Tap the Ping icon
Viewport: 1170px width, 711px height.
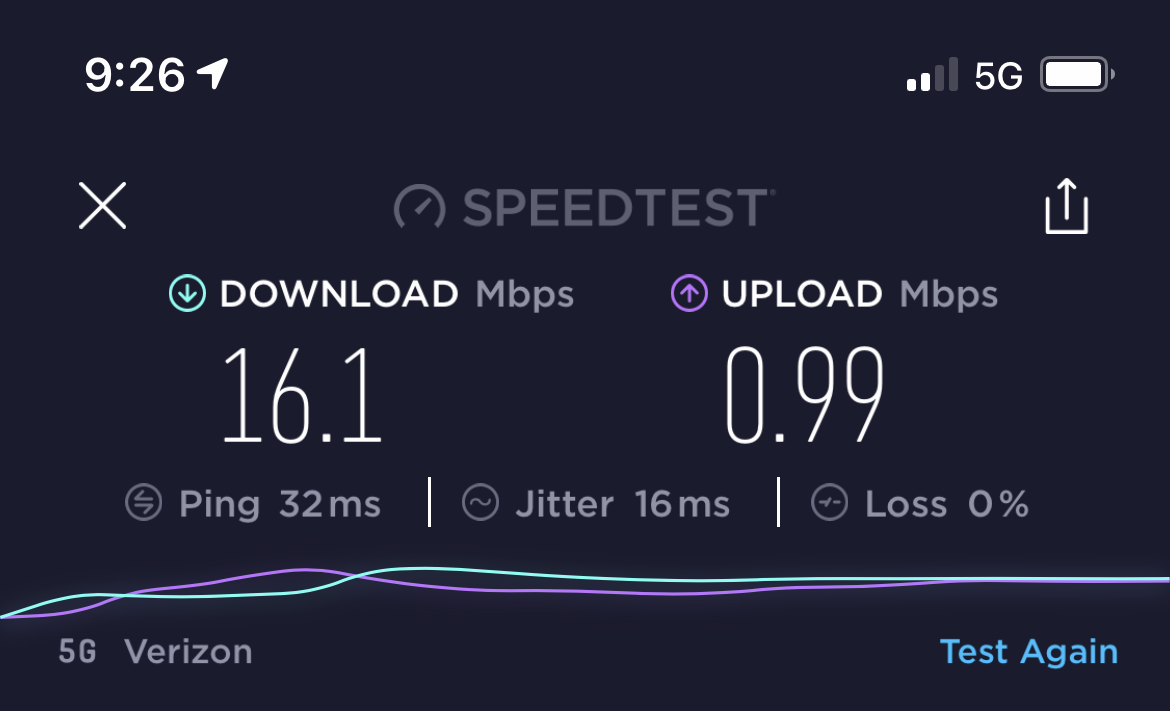pos(143,502)
